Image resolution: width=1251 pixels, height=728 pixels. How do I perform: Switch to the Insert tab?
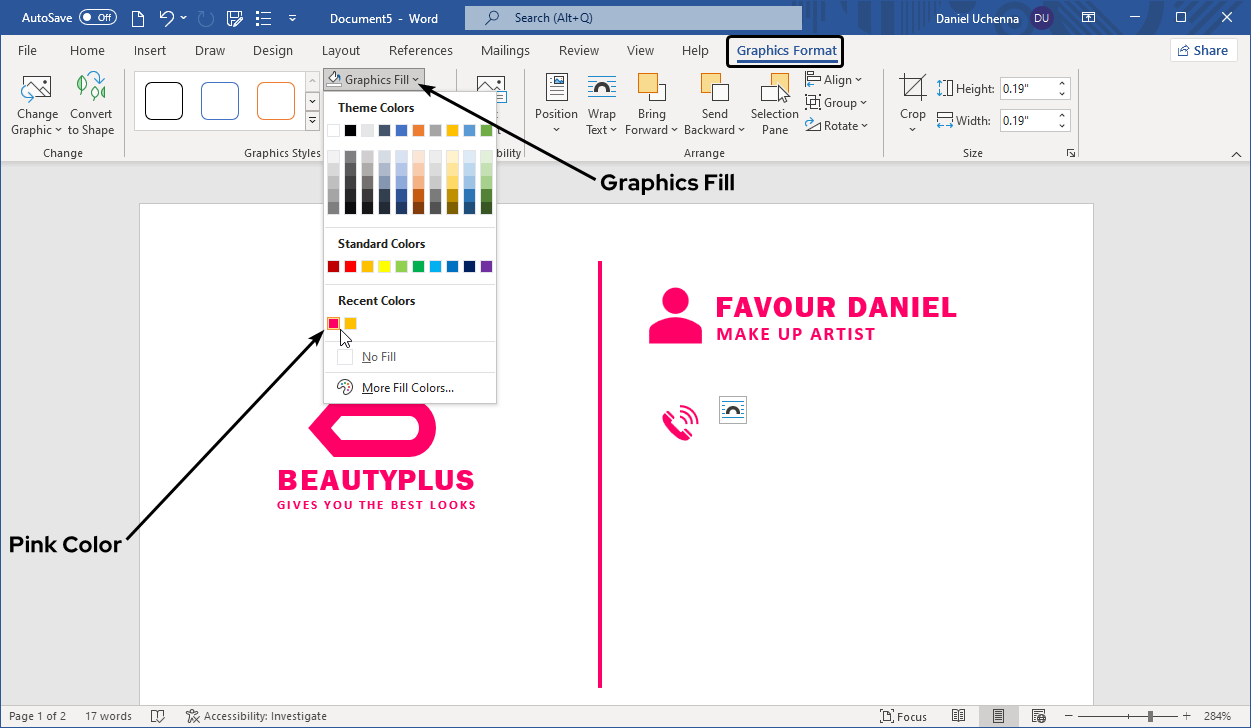point(150,51)
